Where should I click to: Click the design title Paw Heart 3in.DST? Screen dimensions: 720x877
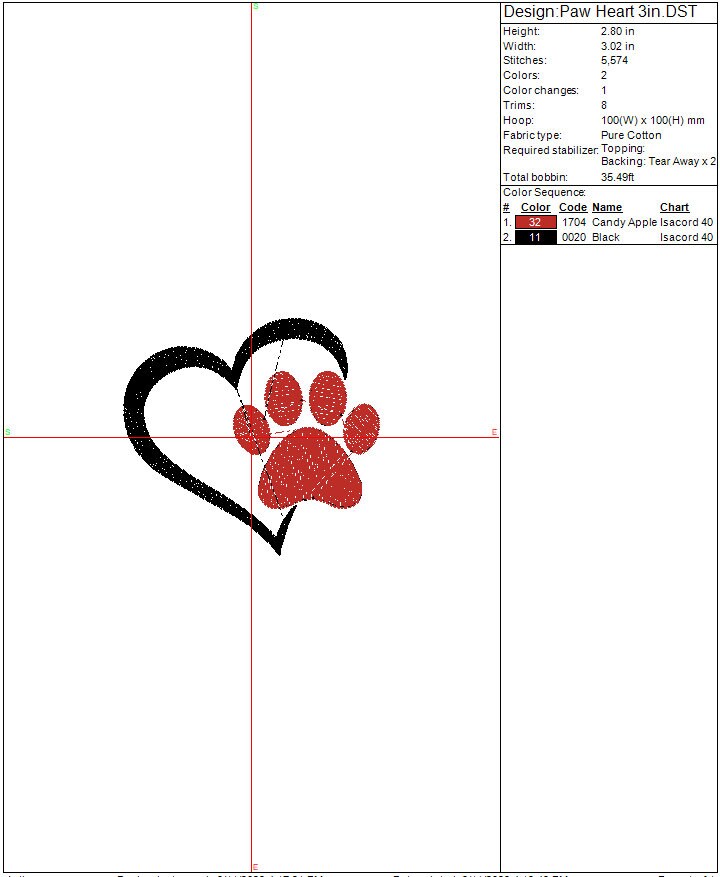click(600, 12)
